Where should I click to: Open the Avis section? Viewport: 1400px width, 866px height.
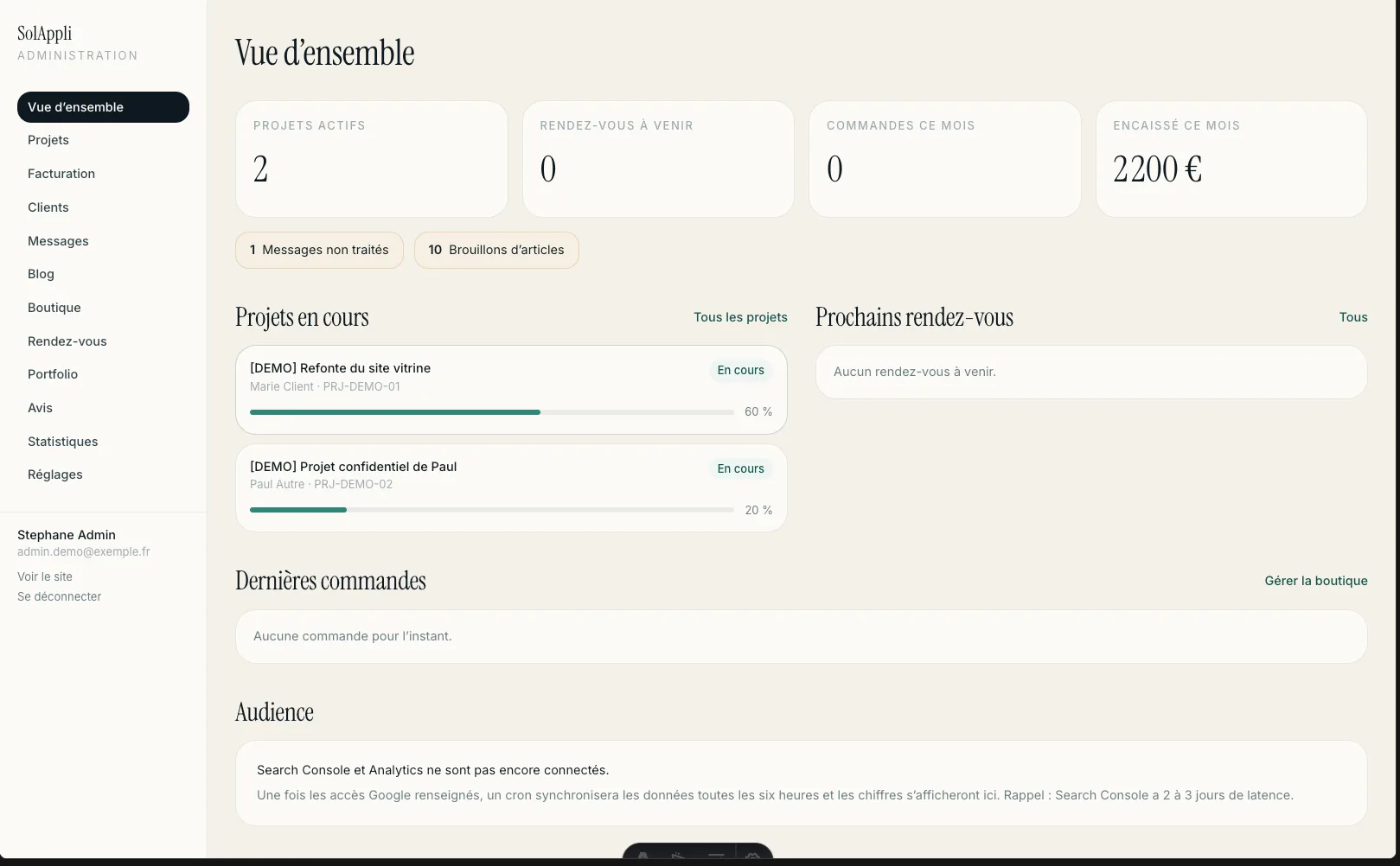tap(103, 408)
